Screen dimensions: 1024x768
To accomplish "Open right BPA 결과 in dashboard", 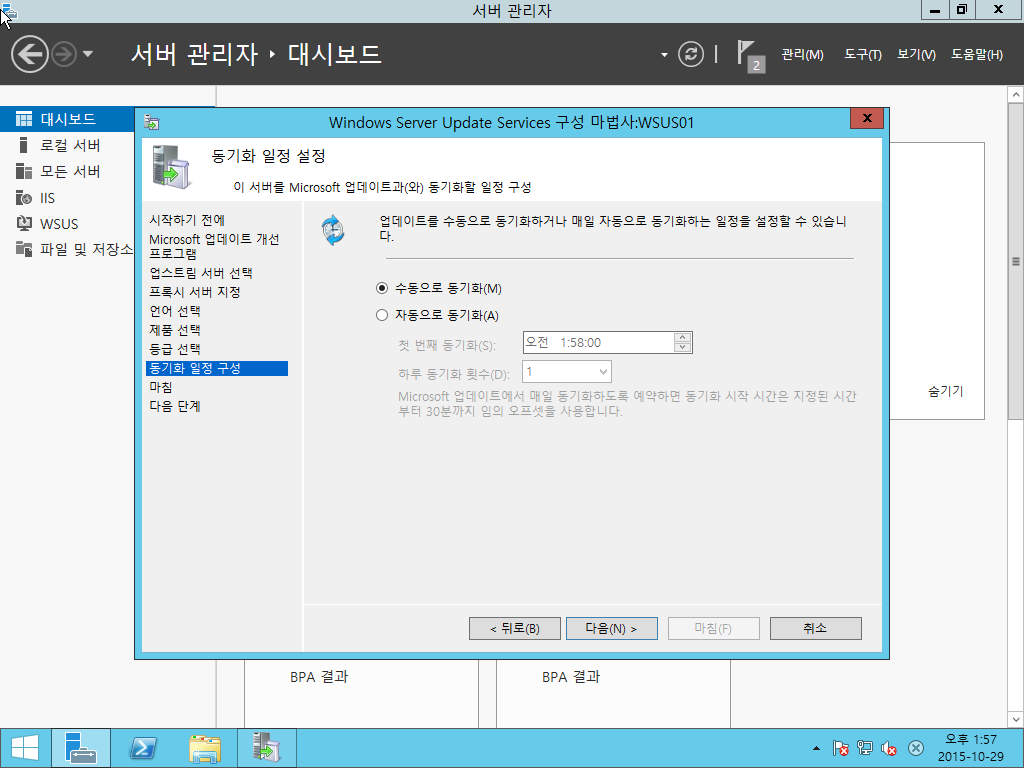I will [x=571, y=677].
